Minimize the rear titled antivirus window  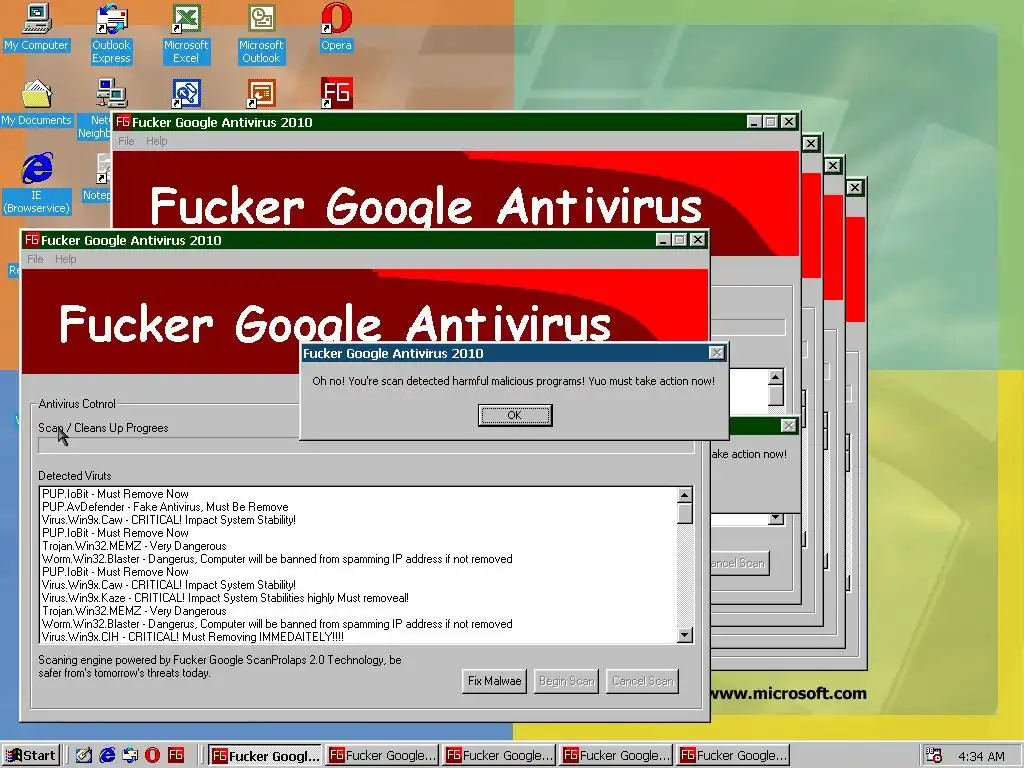point(755,121)
